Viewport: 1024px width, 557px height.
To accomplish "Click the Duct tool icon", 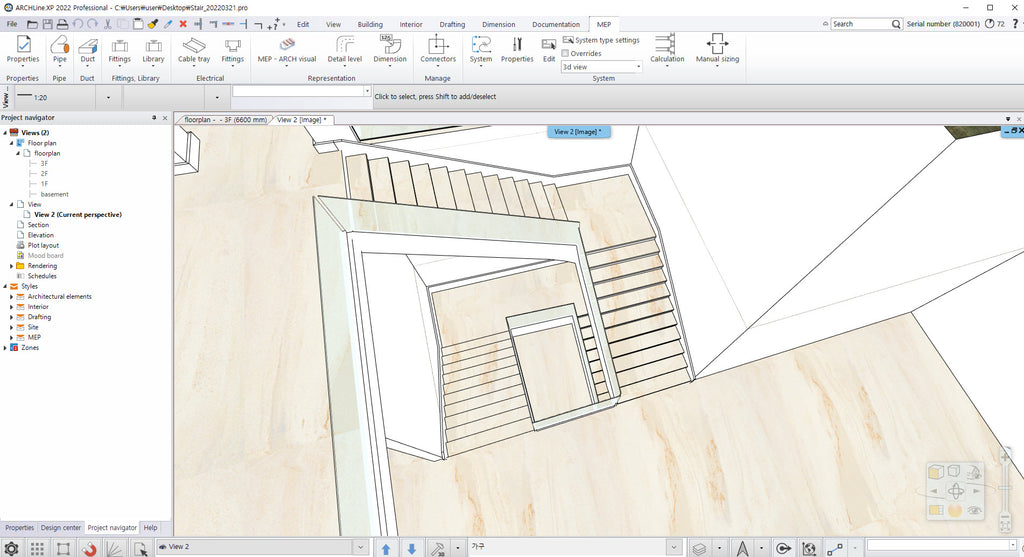I will pos(88,46).
